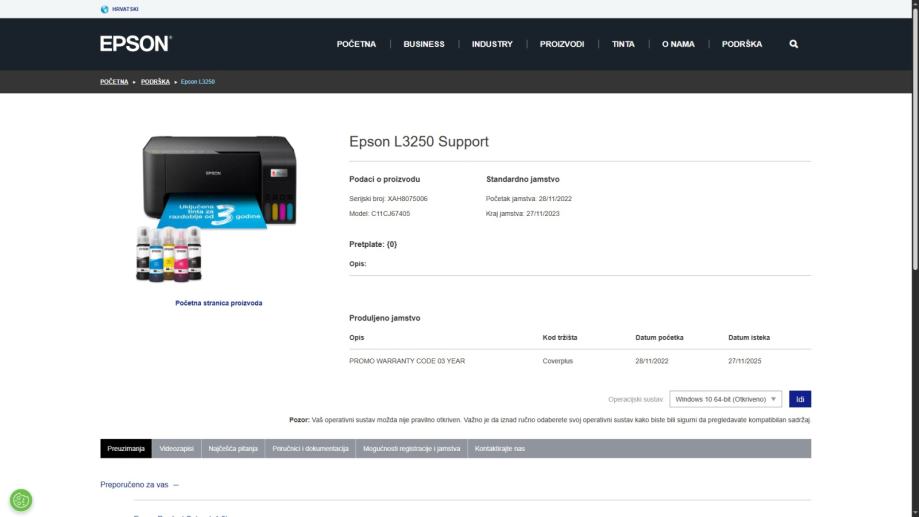Switch to the Videozapisi tab
The height and width of the screenshot is (517, 919).
tap(176, 448)
